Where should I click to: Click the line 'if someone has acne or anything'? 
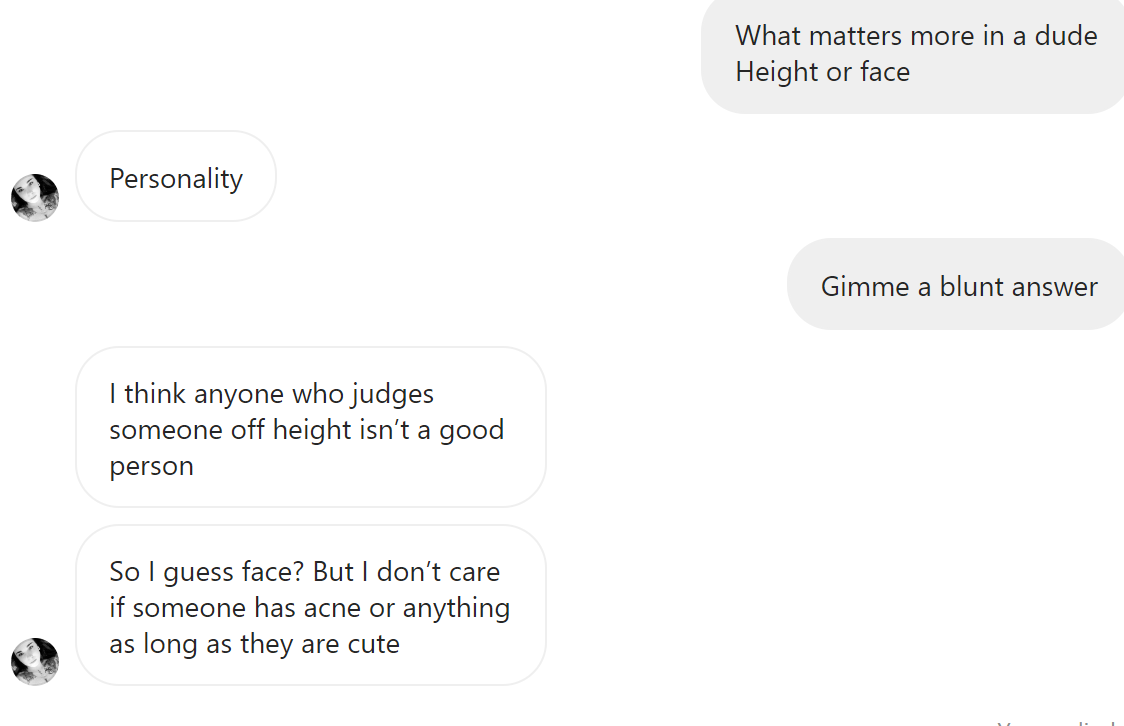310,608
